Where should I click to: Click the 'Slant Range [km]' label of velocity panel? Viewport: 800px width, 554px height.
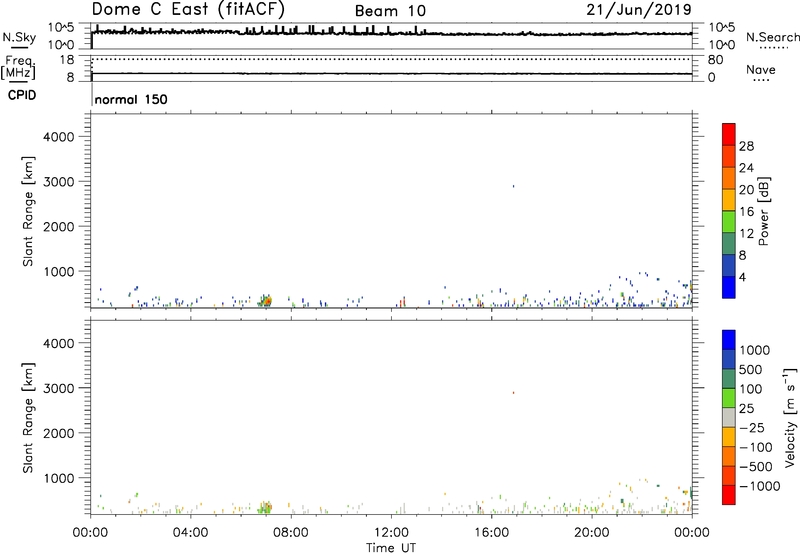[28, 418]
